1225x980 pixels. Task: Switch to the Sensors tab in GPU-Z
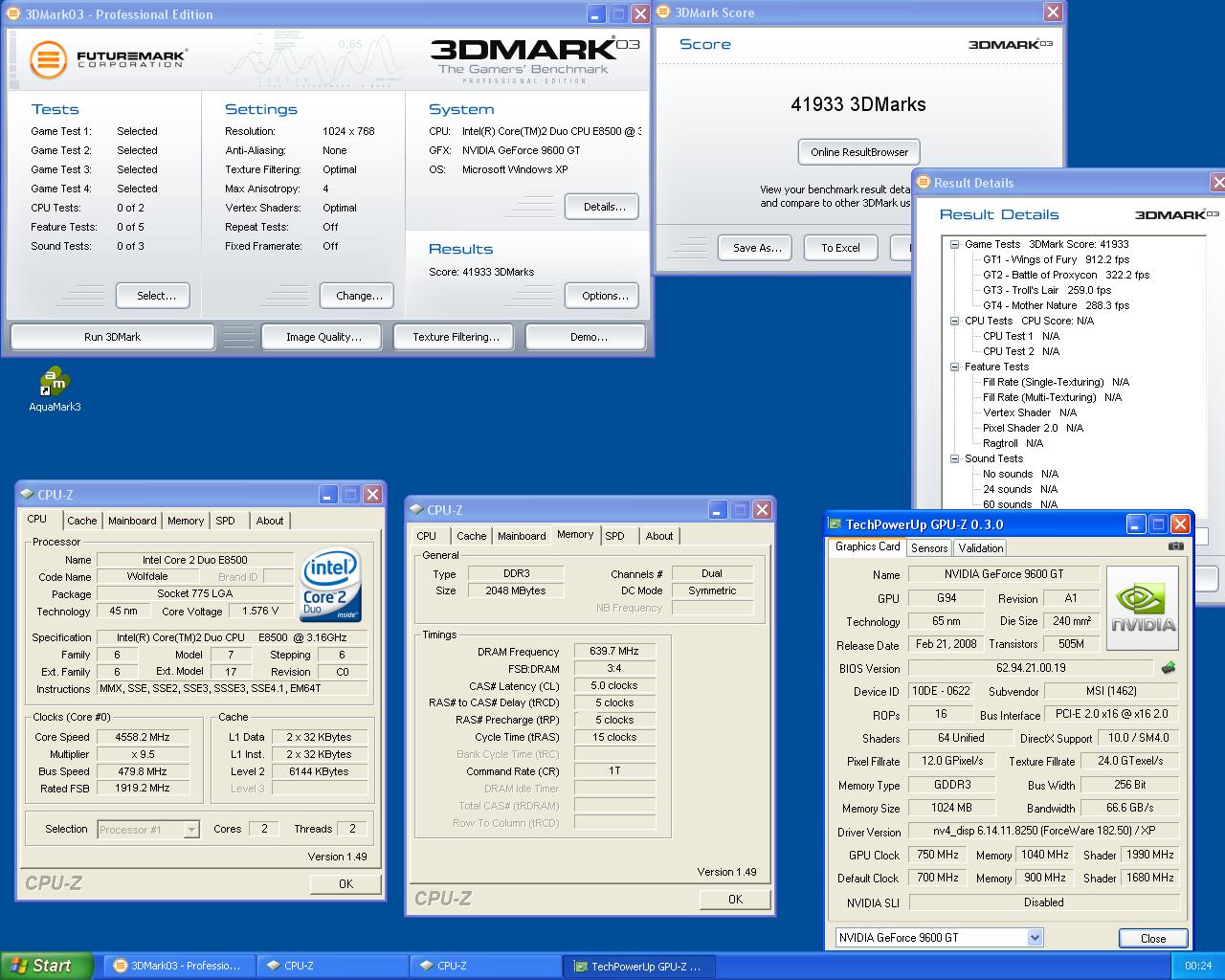[929, 548]
